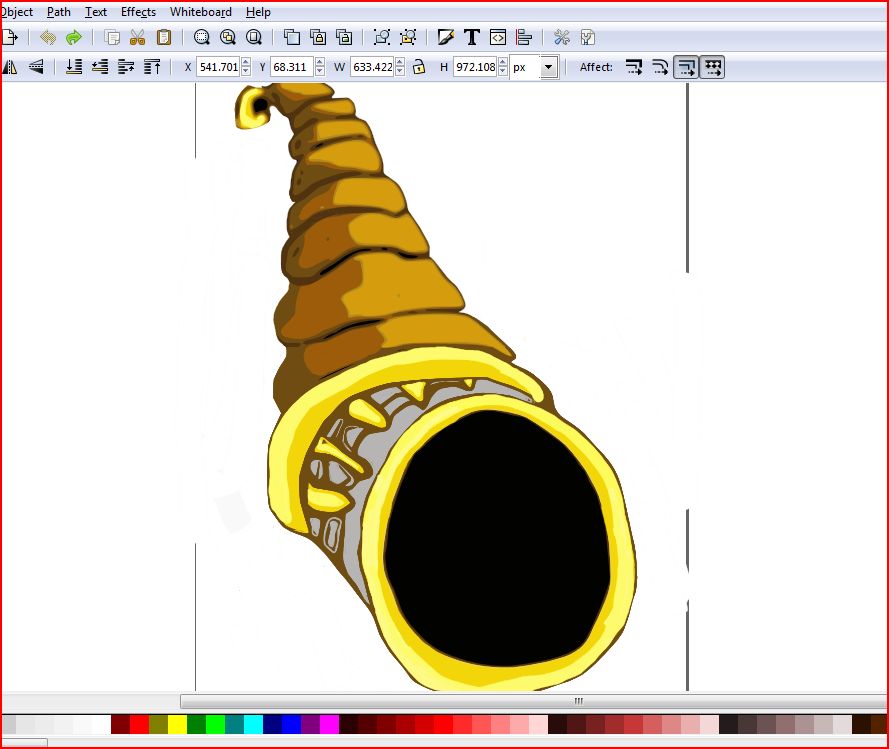Open the Align and Distribute icon
The image size is (889, 749).
(524, 38)
